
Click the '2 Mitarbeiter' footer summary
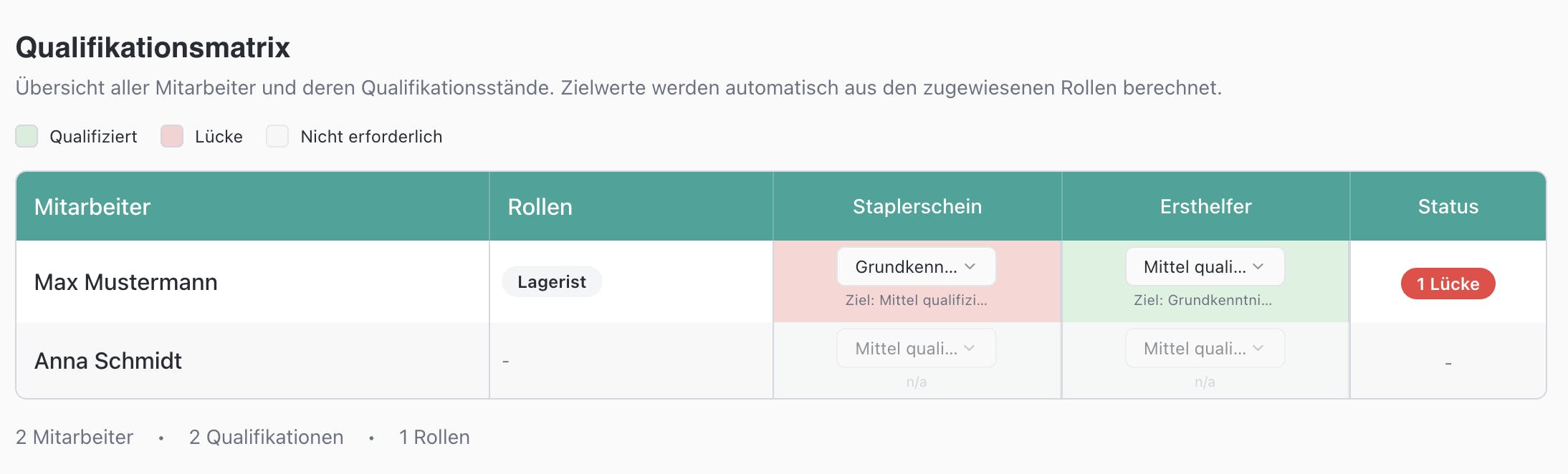click(75, 437)
